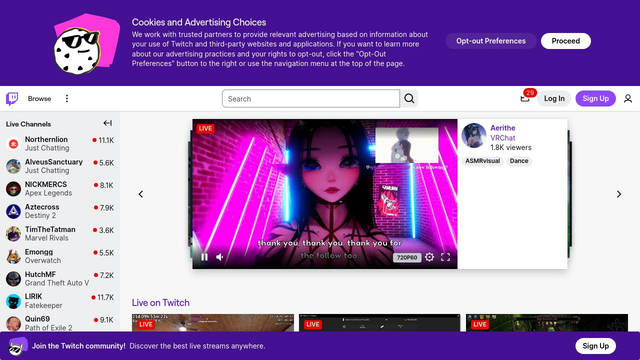The width and height of the screenshot is (640, 360).
Task: Open the Northernlion channel name
Action: [x=46, y=140]
